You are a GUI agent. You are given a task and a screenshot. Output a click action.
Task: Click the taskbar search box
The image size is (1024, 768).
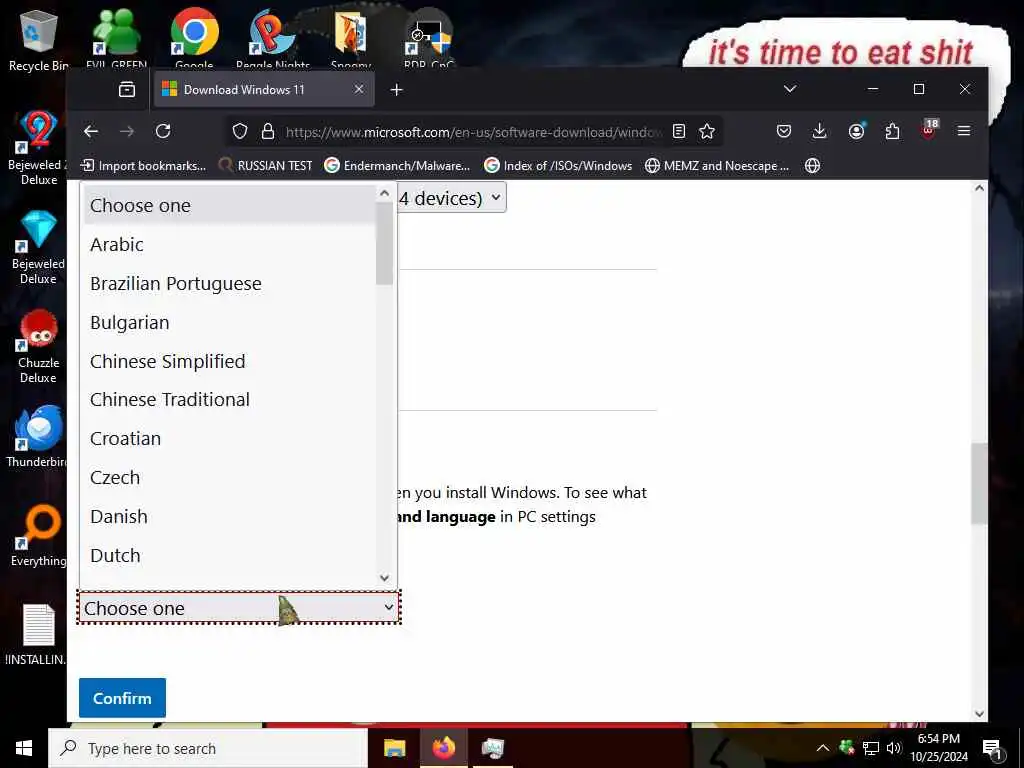coord(208,748)
